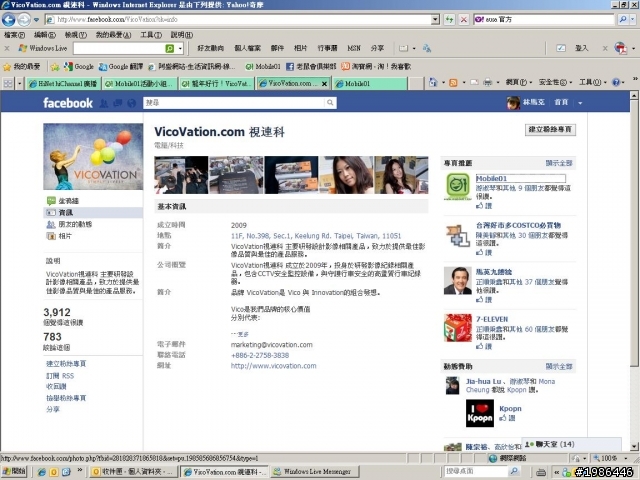Open the 聊天室 (14) chat bar

click(571, 444)
